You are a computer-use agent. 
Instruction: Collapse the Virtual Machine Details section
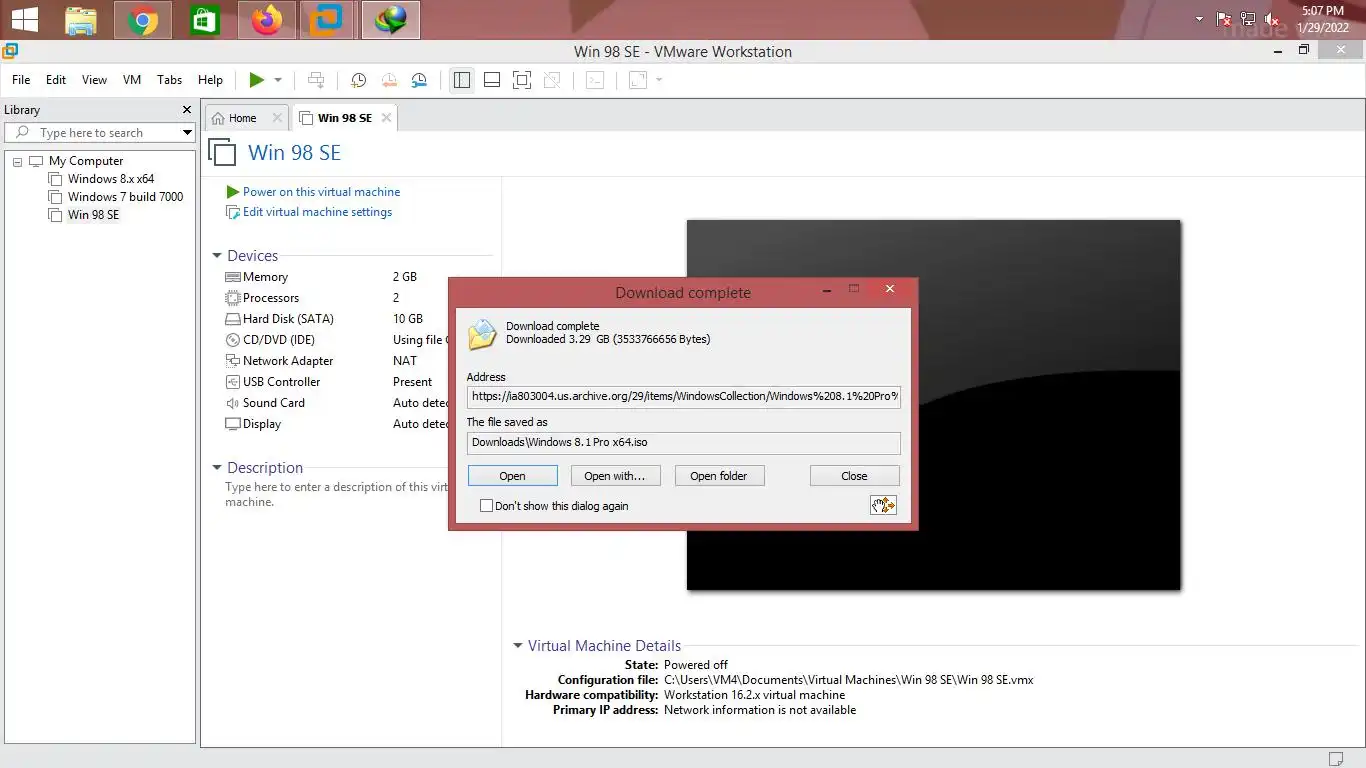pyautogui.click(x=518, y=646)
